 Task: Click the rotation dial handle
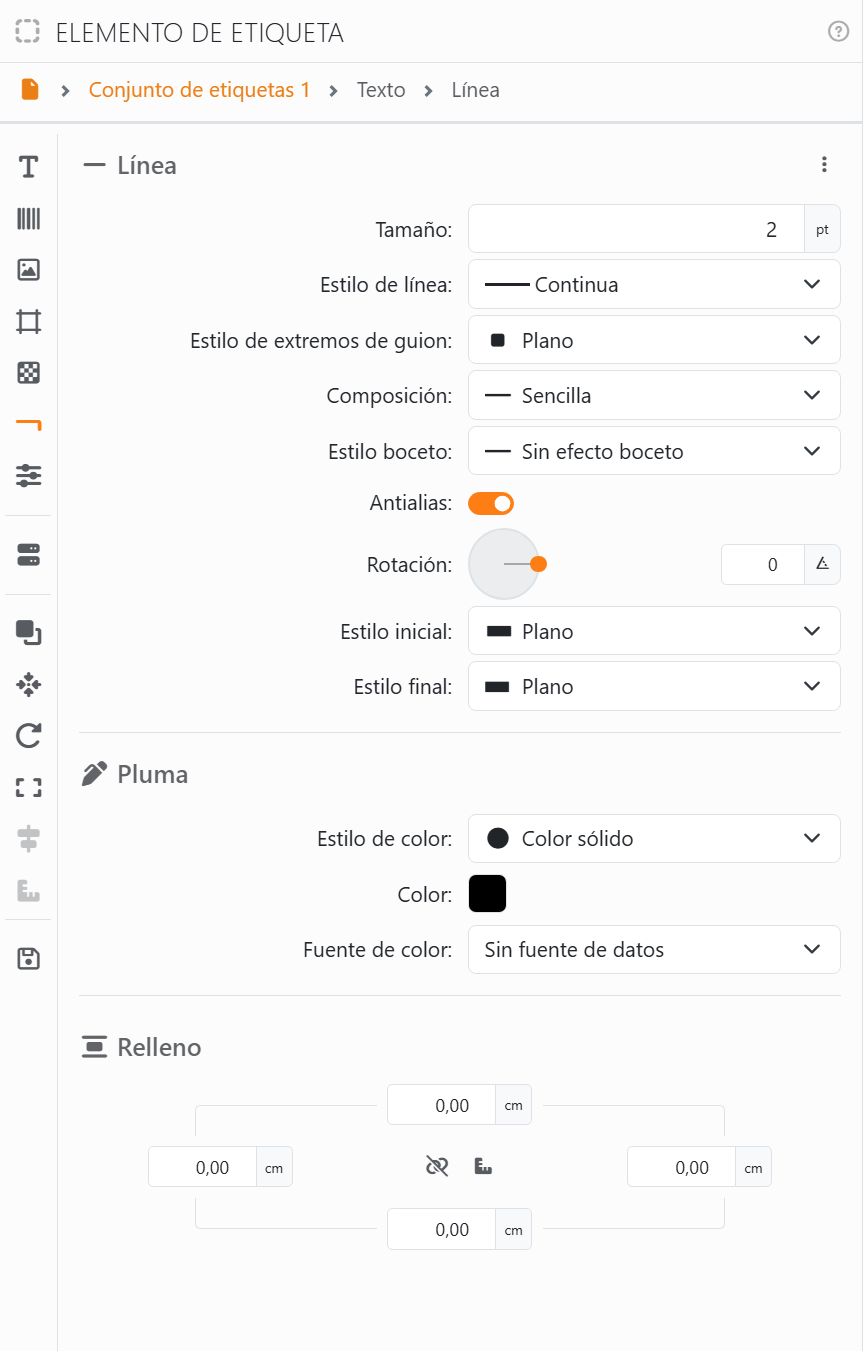coord(538,564)
